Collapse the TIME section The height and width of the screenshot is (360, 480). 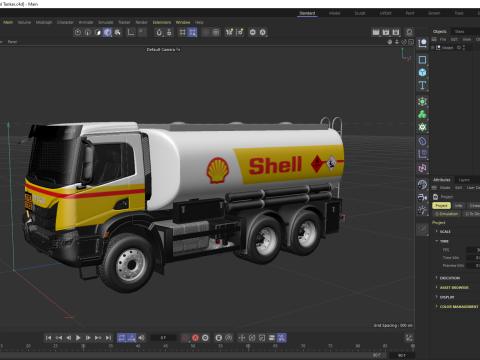(444, 241)
